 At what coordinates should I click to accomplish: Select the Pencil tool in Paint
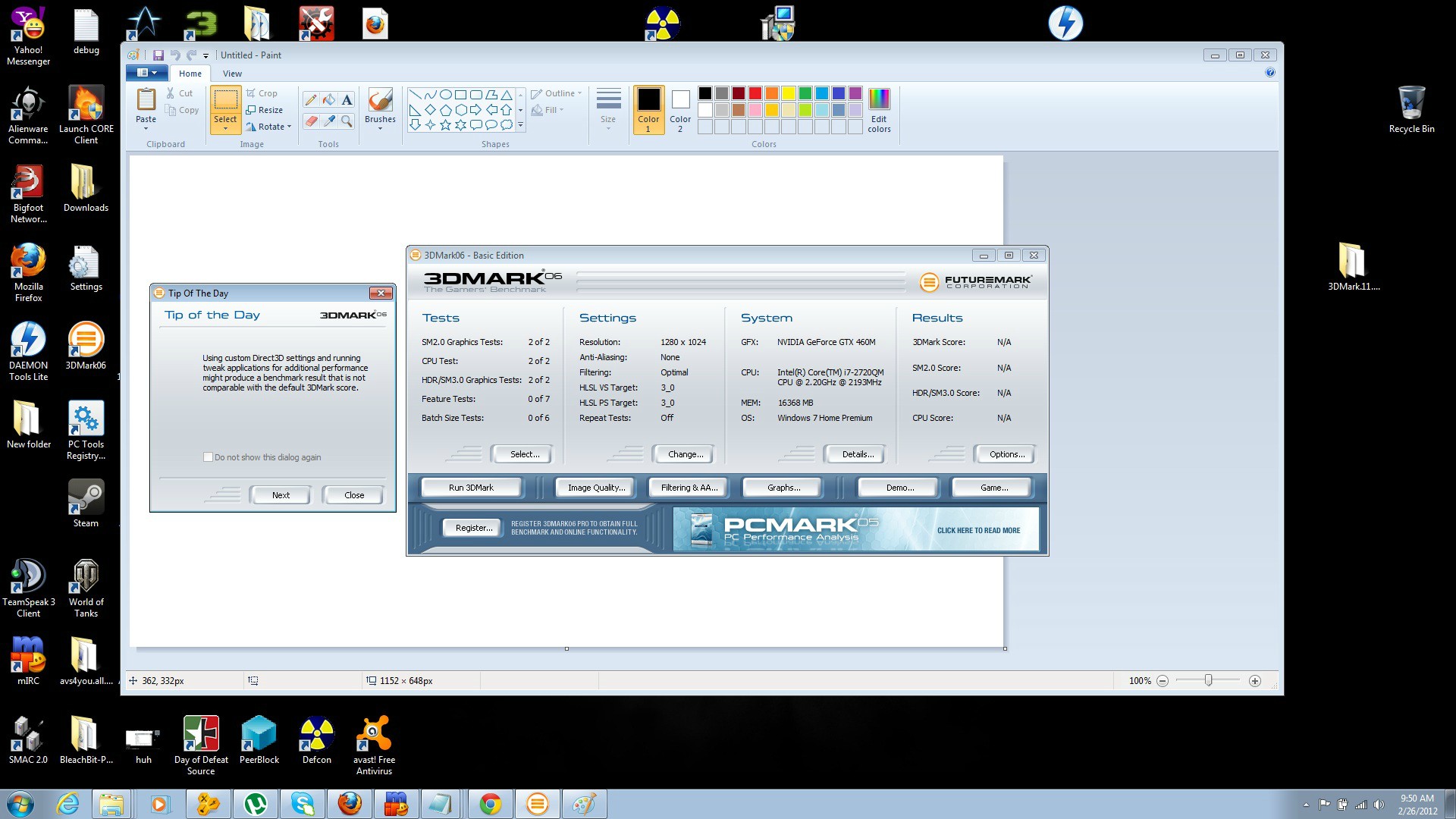click(310, 100)
